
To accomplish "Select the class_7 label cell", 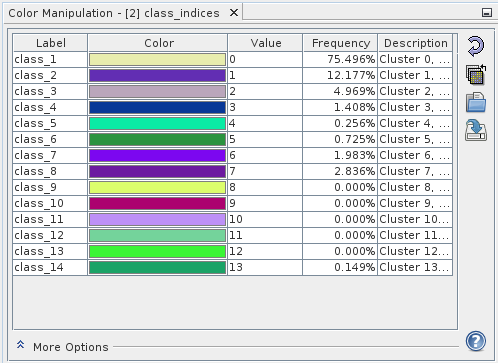I will pyautogui.click(x=50, y=155).
